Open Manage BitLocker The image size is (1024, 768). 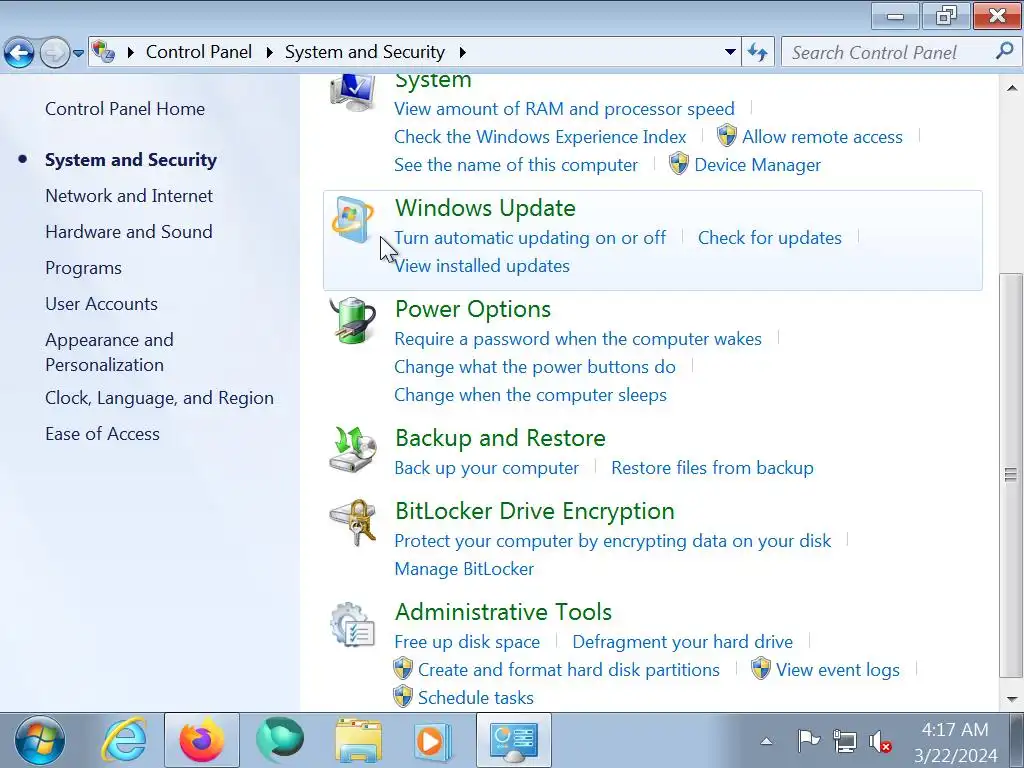[464, 569]
